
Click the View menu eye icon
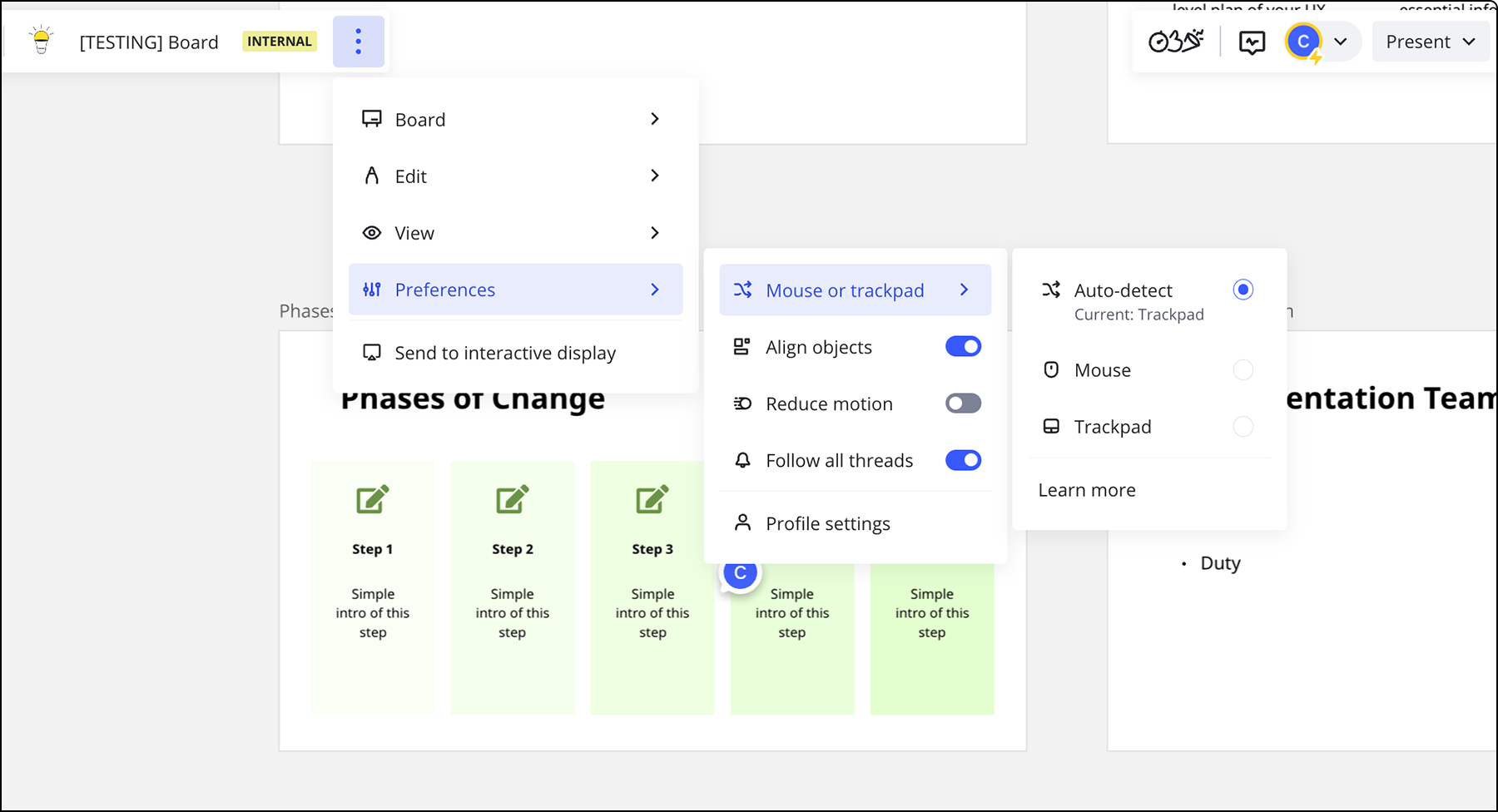point(372,233)
